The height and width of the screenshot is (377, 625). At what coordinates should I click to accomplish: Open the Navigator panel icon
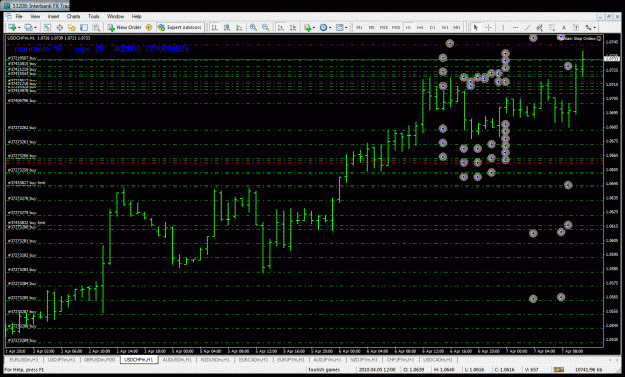[x=71, y=27]
